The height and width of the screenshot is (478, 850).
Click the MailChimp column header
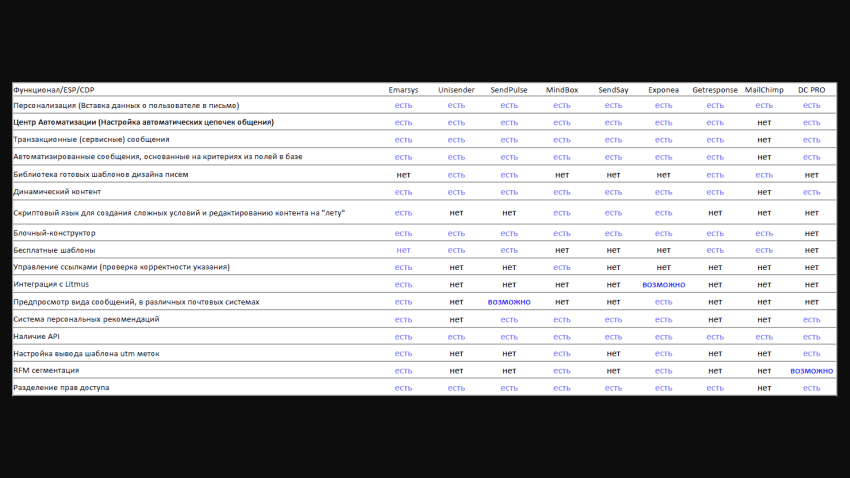tap(764, 90)
